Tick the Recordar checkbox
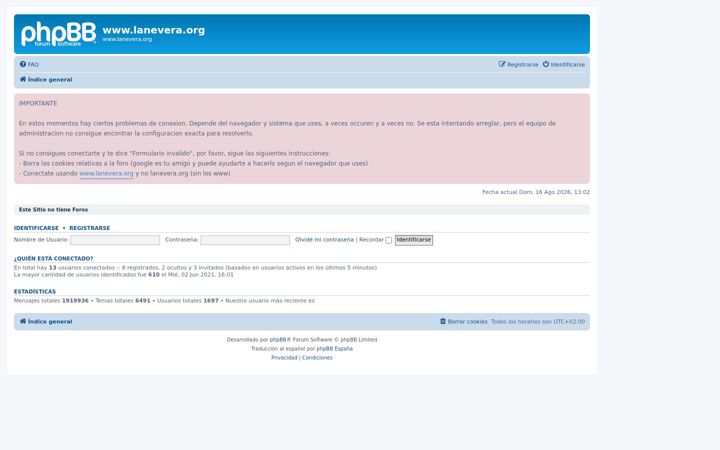Image resolution: width=720 pixels, height=450 pixels. pyautogui.click(x=388, y=240)
